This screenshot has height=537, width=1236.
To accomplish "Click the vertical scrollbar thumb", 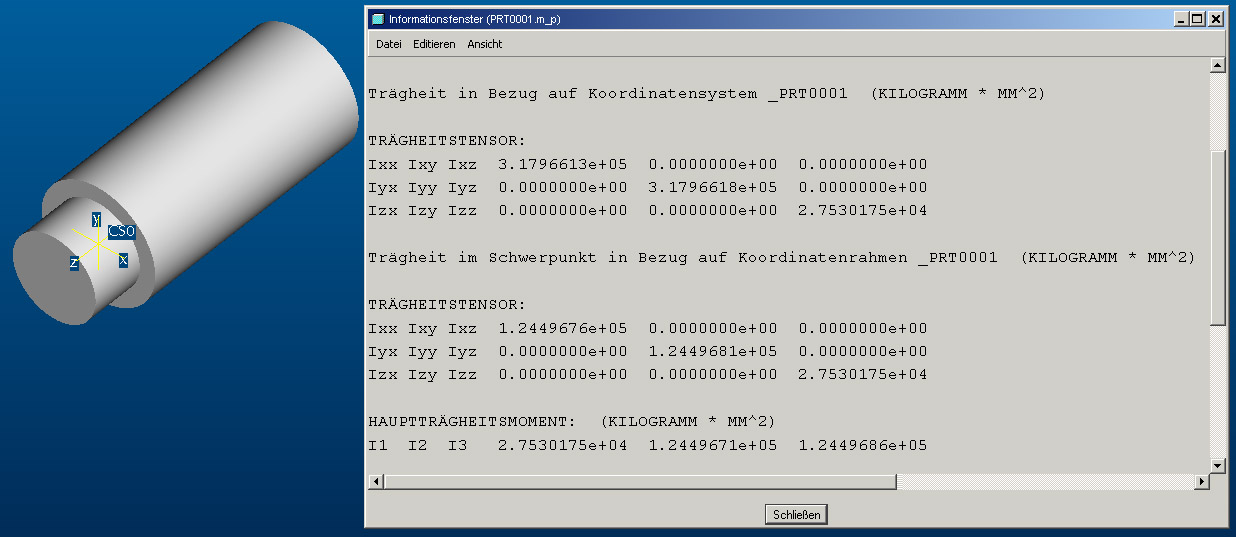I will [1218, 237].
